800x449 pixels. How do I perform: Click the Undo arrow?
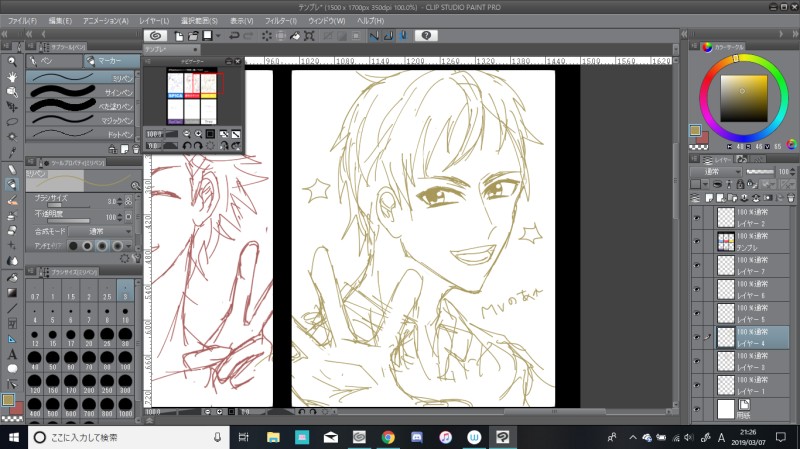click(x=234, y=36)
